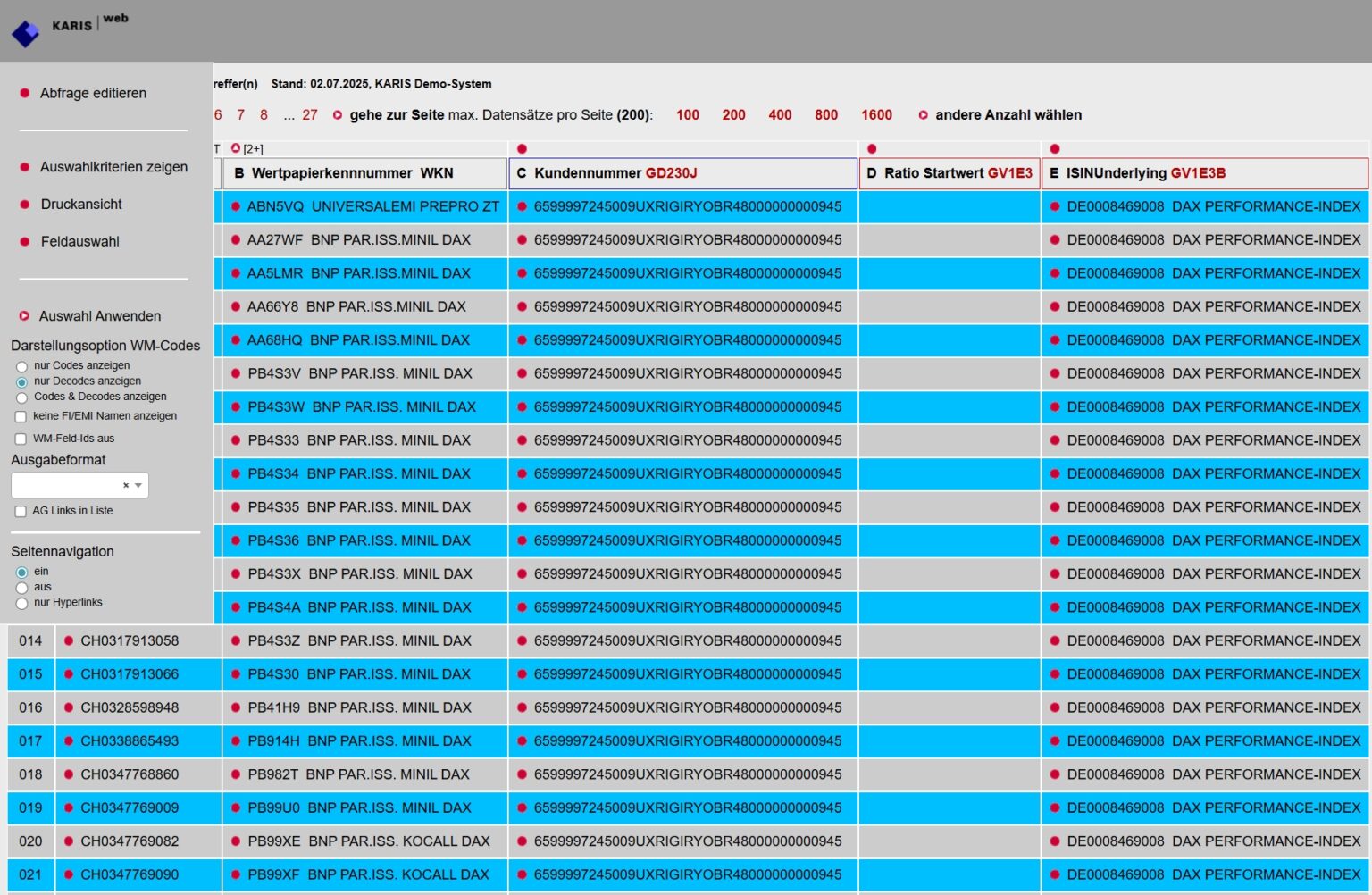Toggle WM-Feld-Ids aus checkbox
This screenshot has width=1372, height=895.
(x=21, y=439)
